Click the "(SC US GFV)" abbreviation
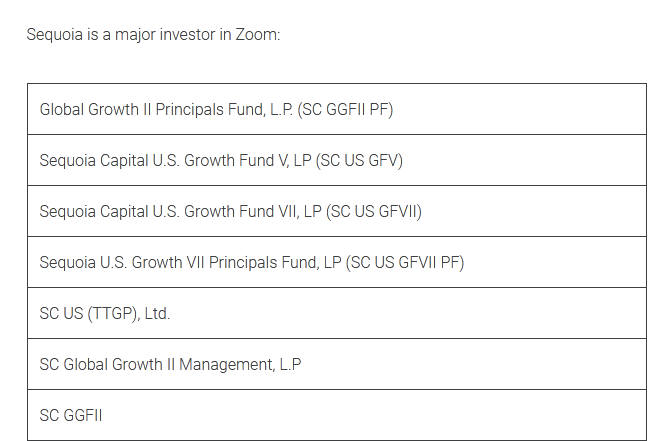Screen dimensions: 672x441 [x=359, y=161]
